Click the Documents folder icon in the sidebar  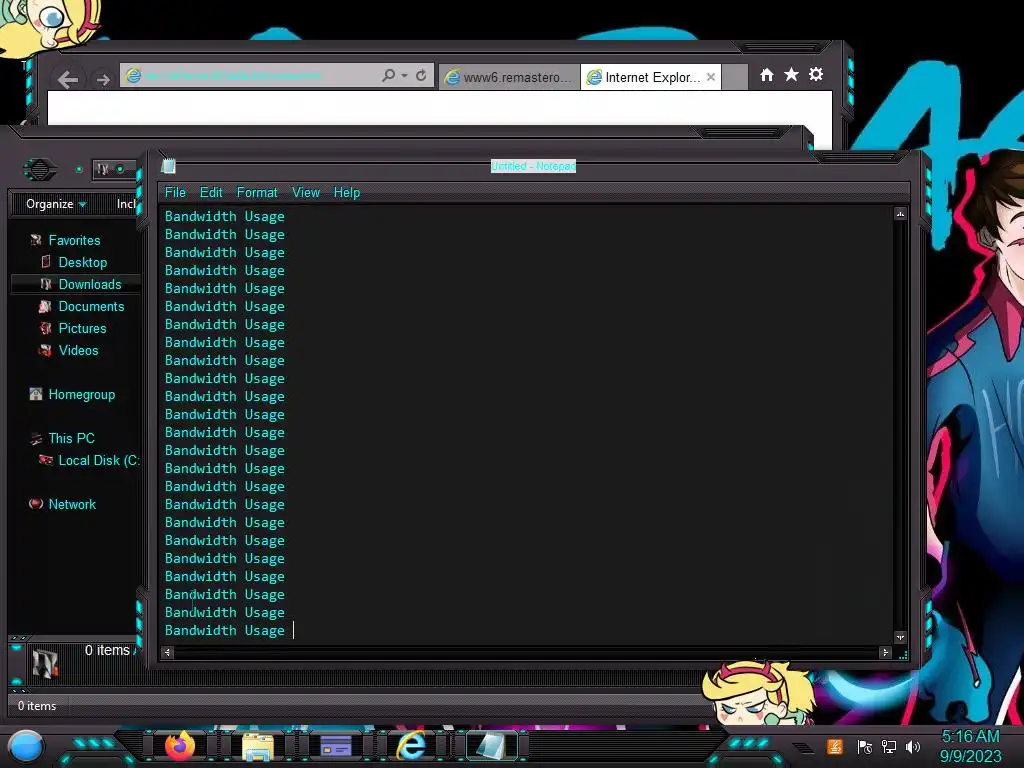click(45, 306)
